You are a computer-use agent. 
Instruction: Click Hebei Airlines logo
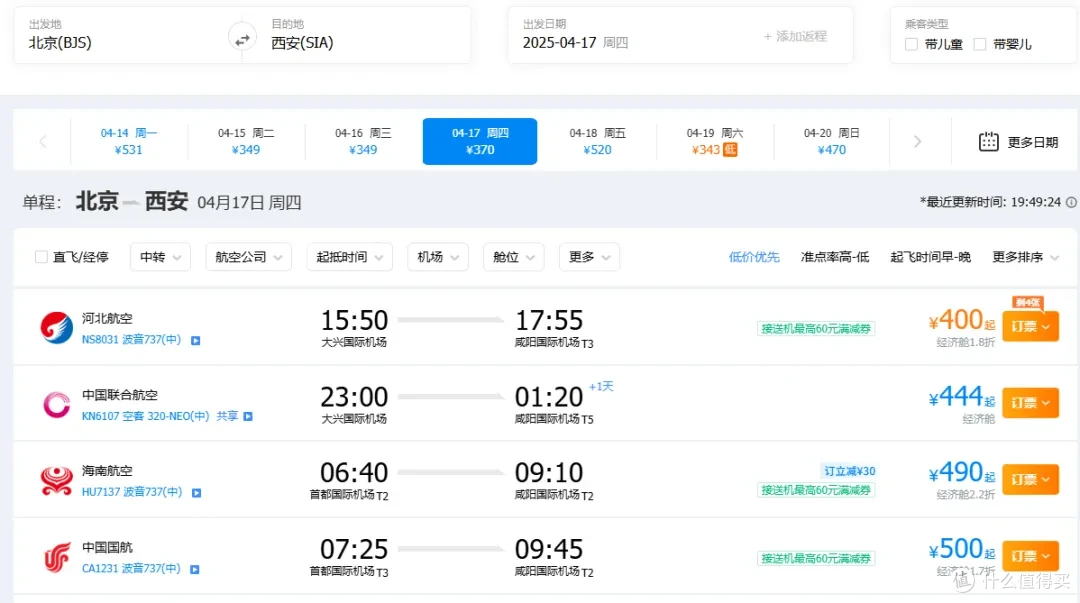(x=56, y=327)
